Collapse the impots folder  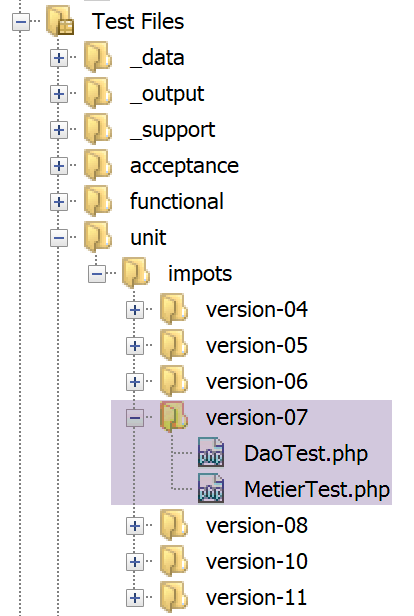click(x=97, y=273)
